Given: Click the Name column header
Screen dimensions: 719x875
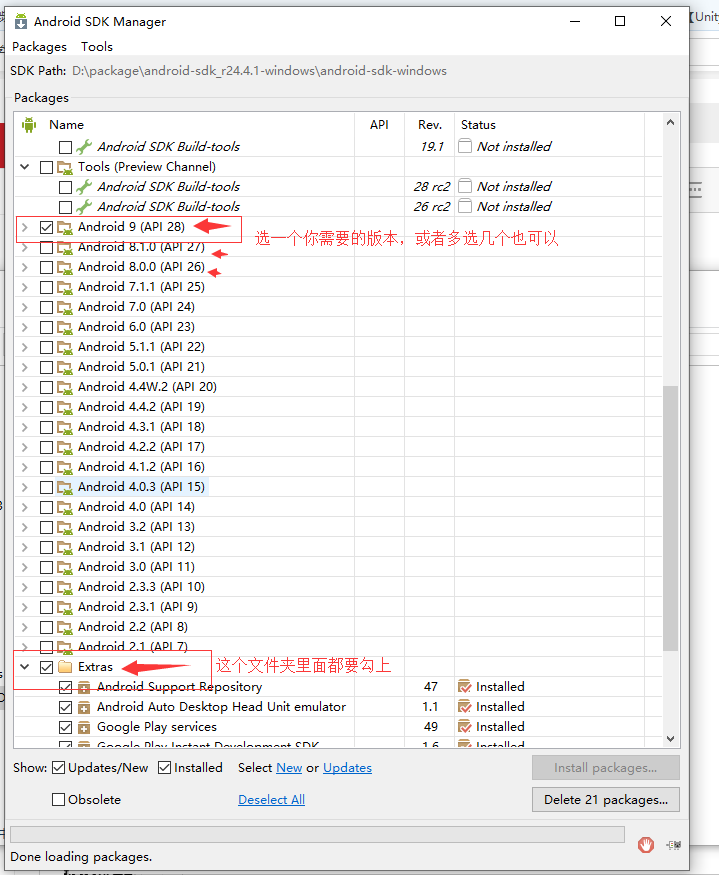Looking at the screenshot, I should coord(66,124).
